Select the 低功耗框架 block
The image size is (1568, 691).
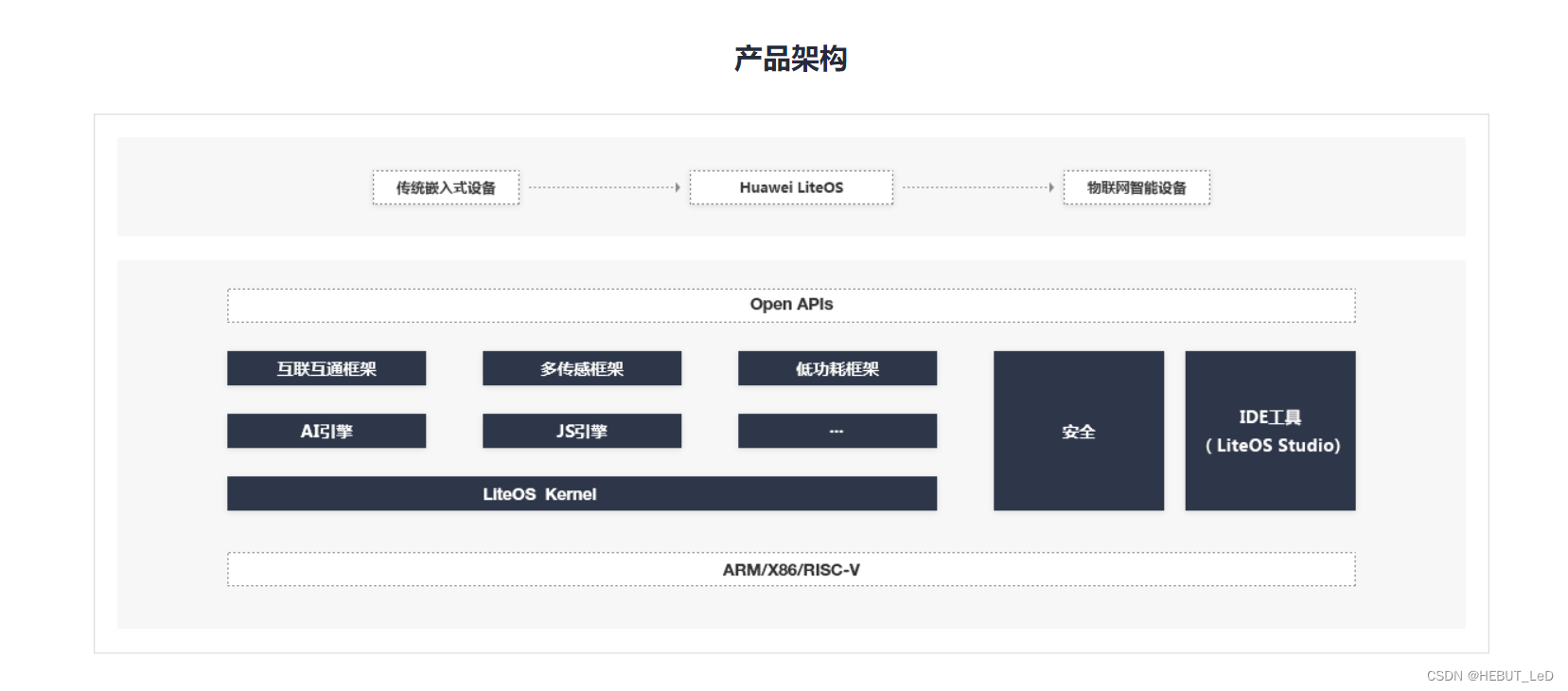(837, 368)
